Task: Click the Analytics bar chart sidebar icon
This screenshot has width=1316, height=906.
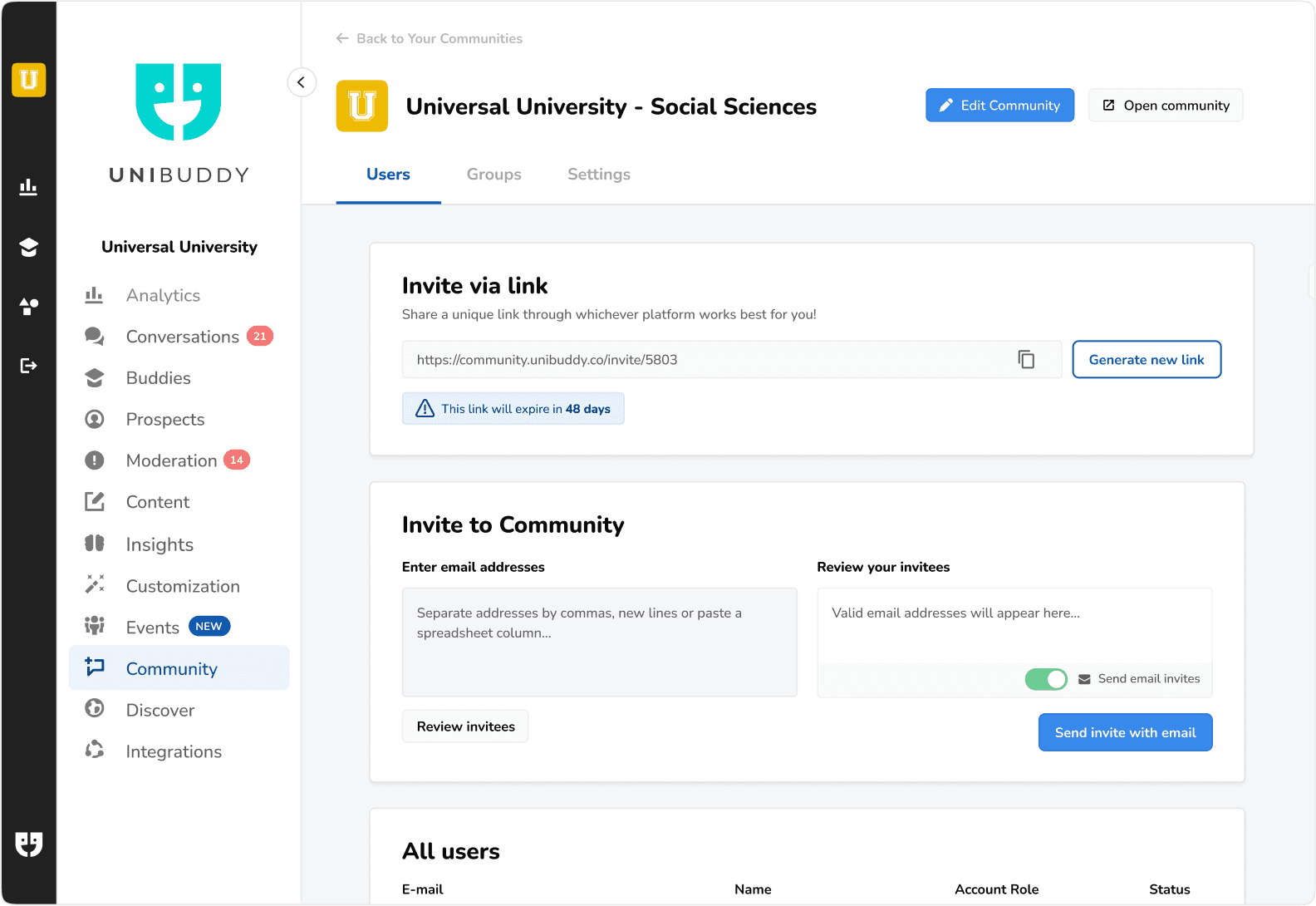Action: click(x=94, y=294)
